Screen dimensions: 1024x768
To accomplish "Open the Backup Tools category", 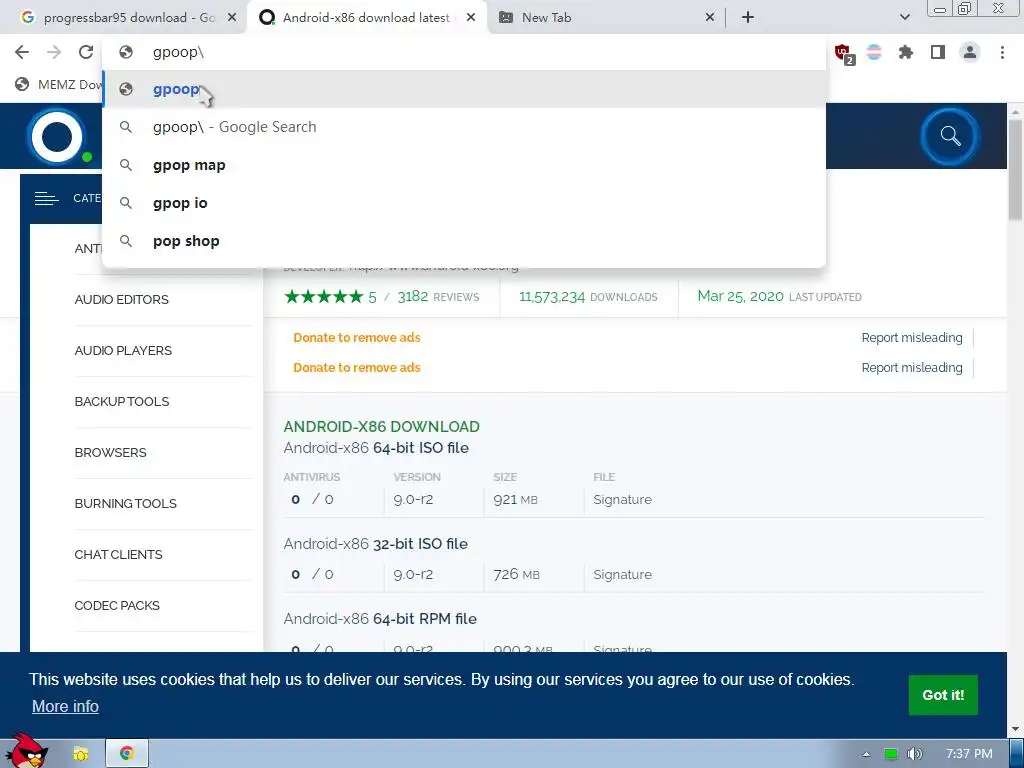I will coord(121,401).
